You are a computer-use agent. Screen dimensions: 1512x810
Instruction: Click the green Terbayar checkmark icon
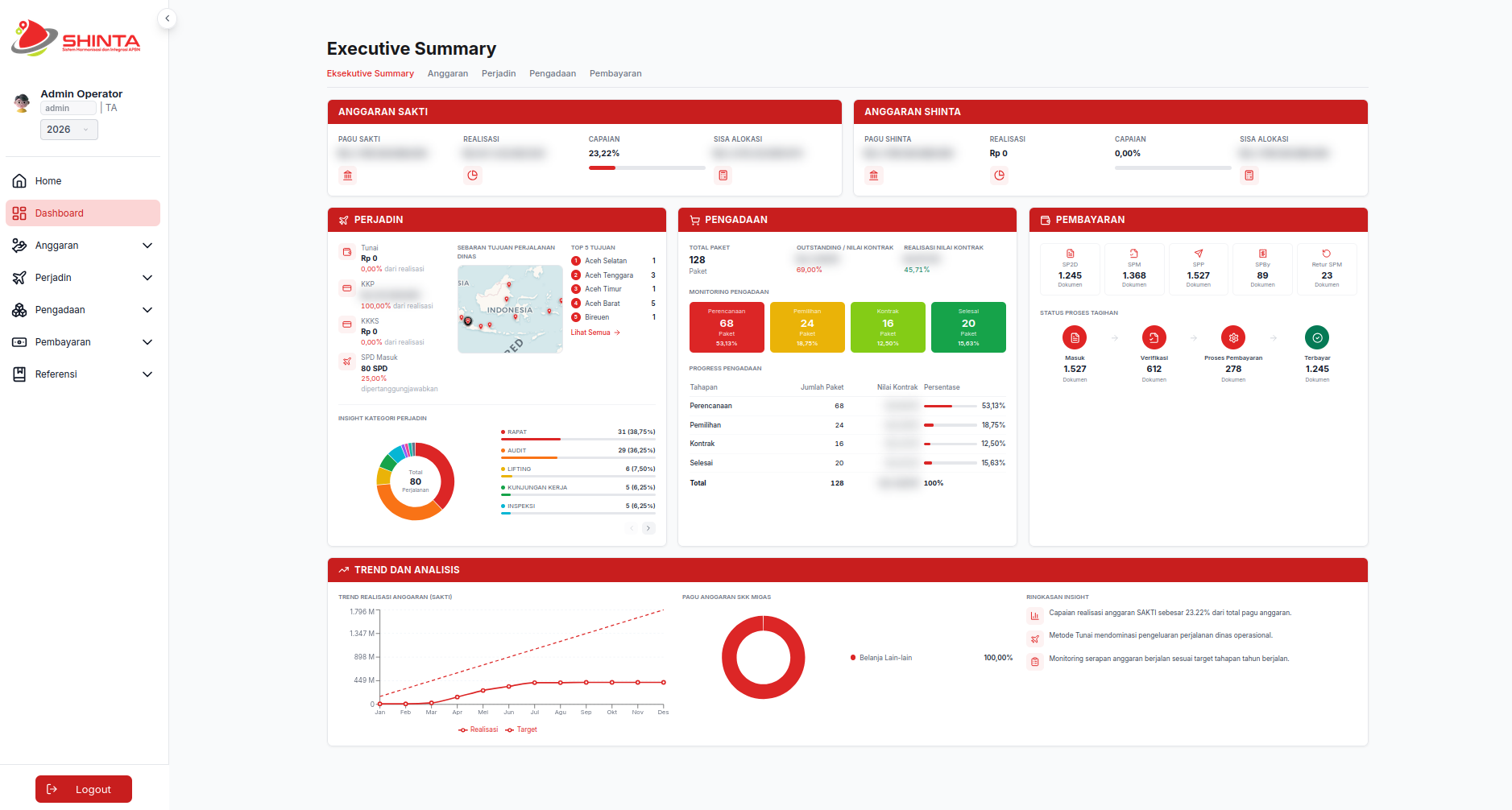tap(1317, 337)
